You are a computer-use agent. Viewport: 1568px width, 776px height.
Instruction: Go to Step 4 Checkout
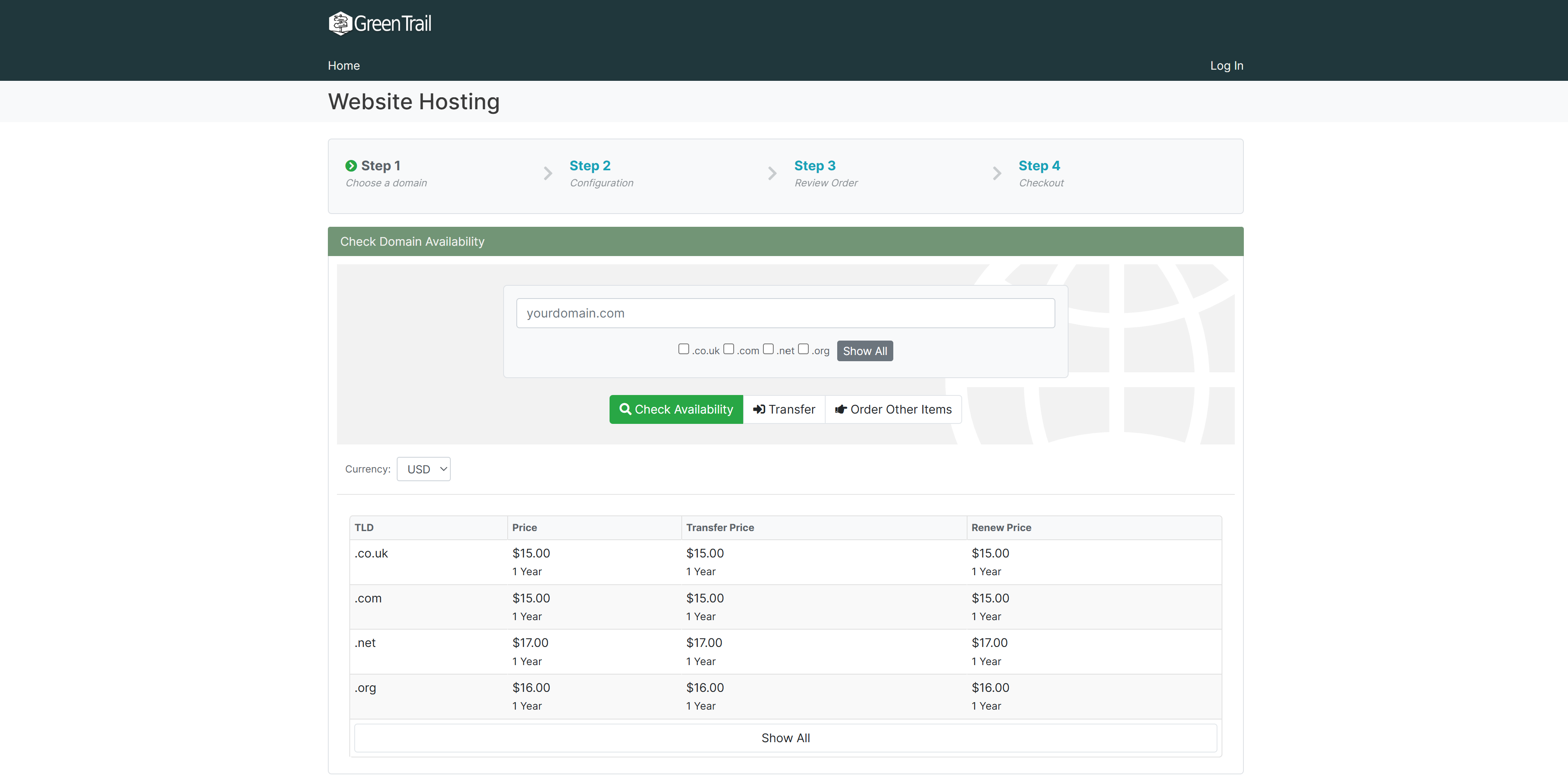tap(1041, 174)
